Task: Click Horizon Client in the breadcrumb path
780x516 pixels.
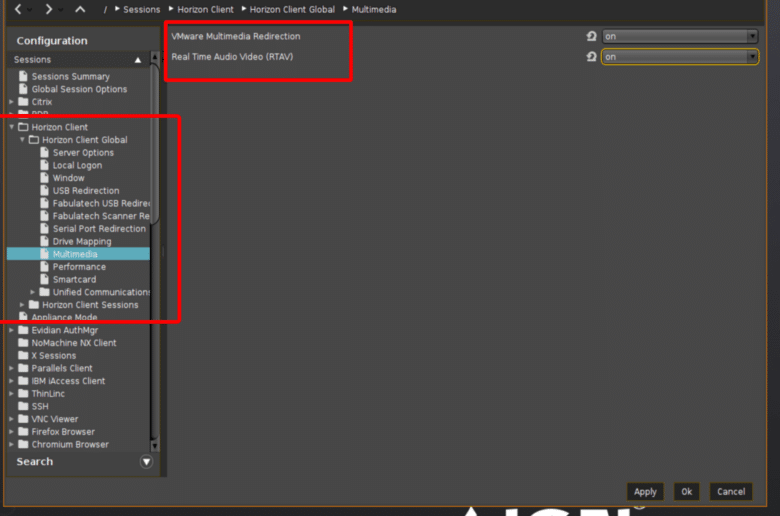Action: click(205, 9)
